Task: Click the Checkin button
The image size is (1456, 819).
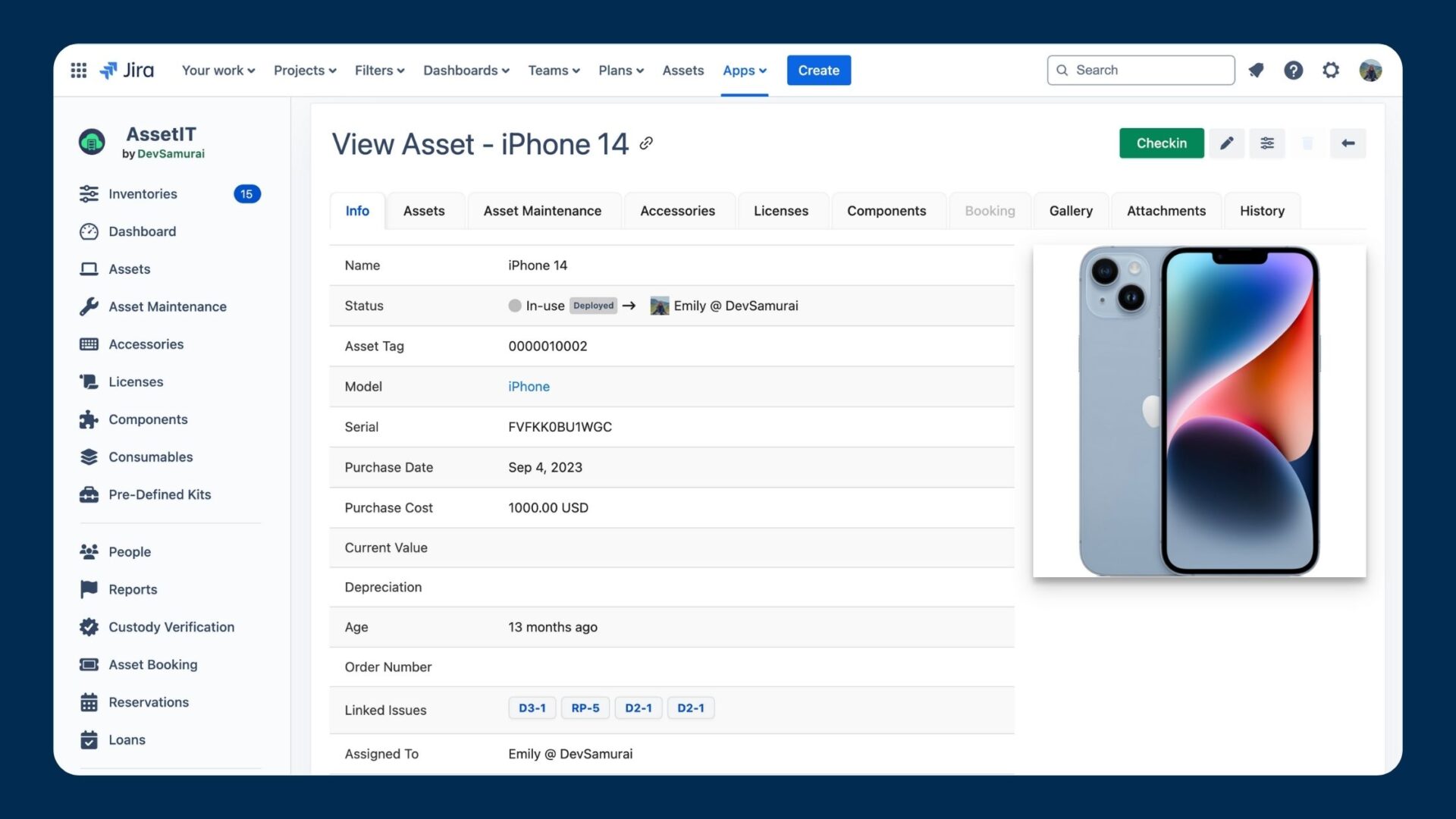Action: 1162,143
